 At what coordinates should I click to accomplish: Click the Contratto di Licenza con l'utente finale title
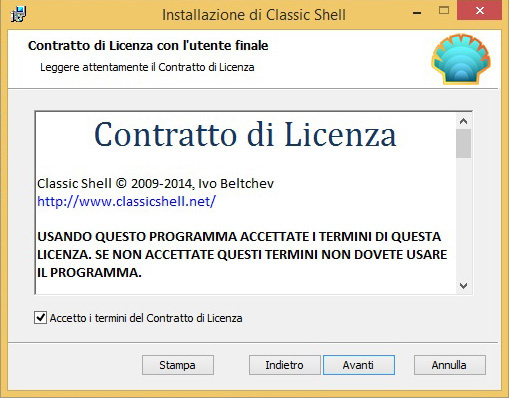pos(148,46)
